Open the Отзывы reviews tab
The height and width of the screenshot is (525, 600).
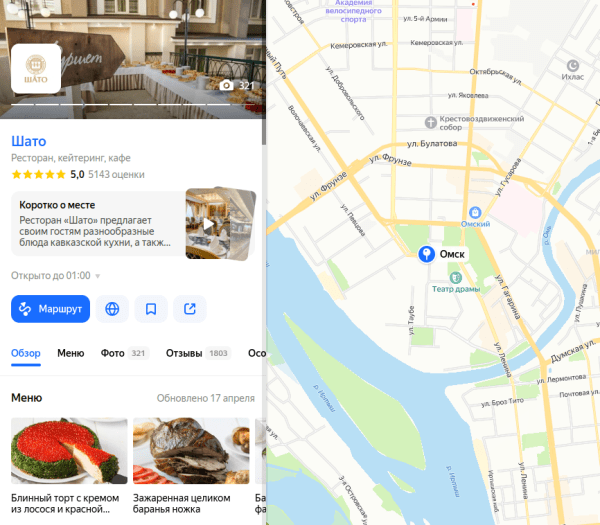tap(198, 353)
